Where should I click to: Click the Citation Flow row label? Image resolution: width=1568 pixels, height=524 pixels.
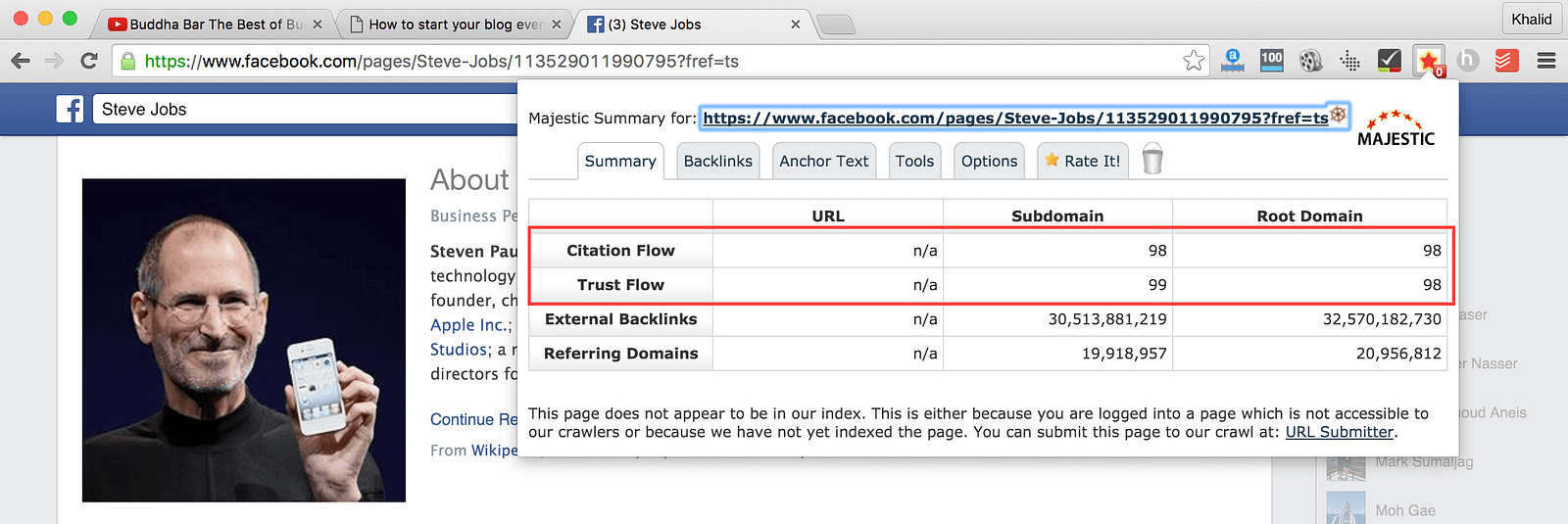coord(620,251)
